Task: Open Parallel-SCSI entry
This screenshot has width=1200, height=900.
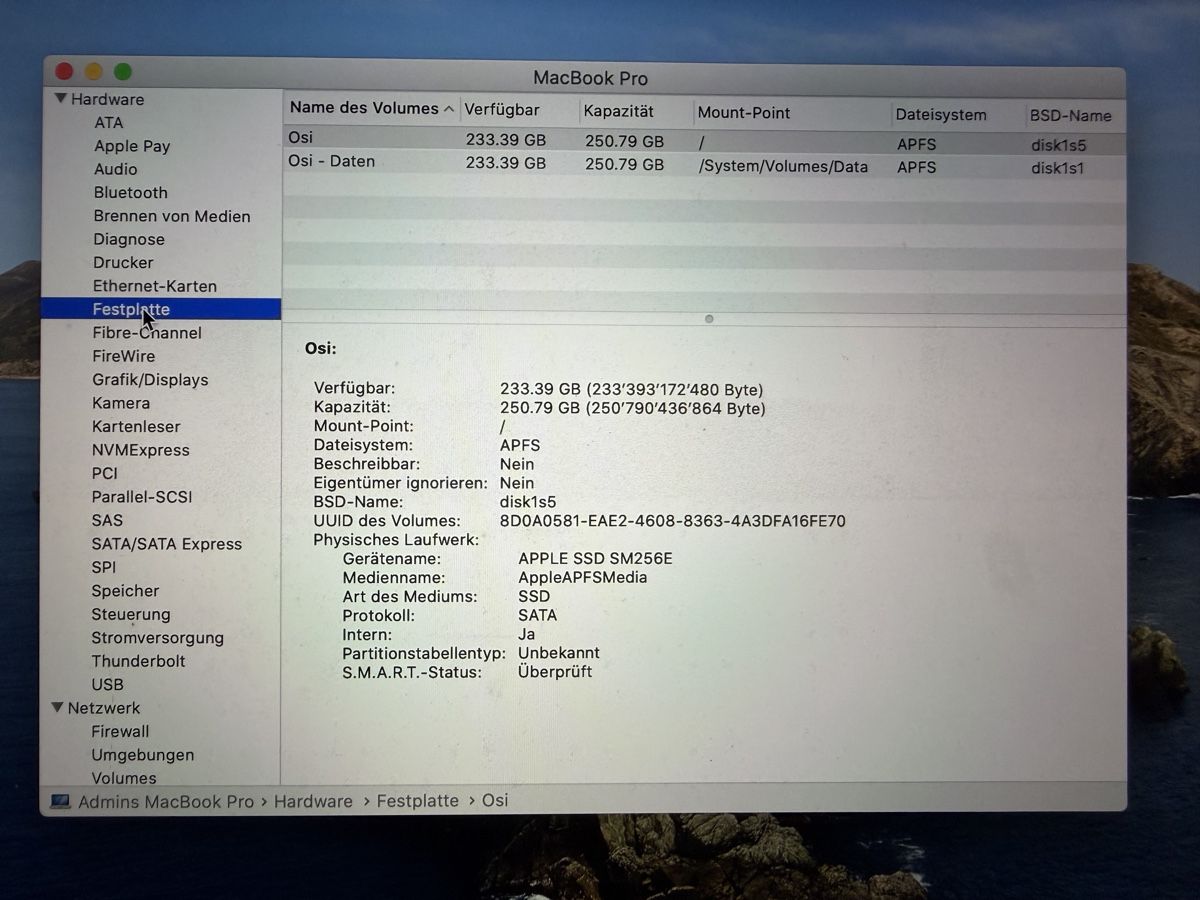Action: [x=142, y=497]
